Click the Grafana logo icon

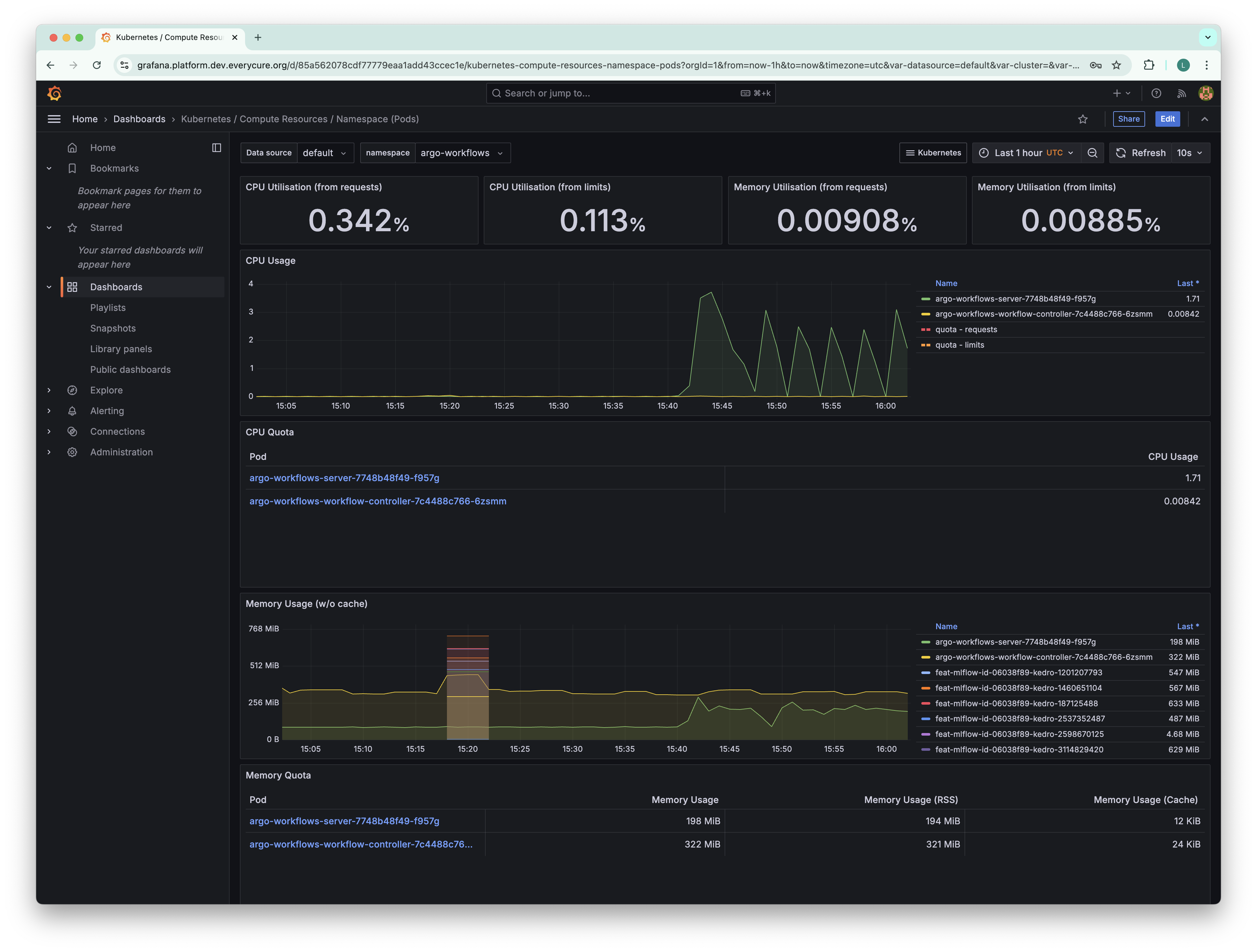(54, 93)
